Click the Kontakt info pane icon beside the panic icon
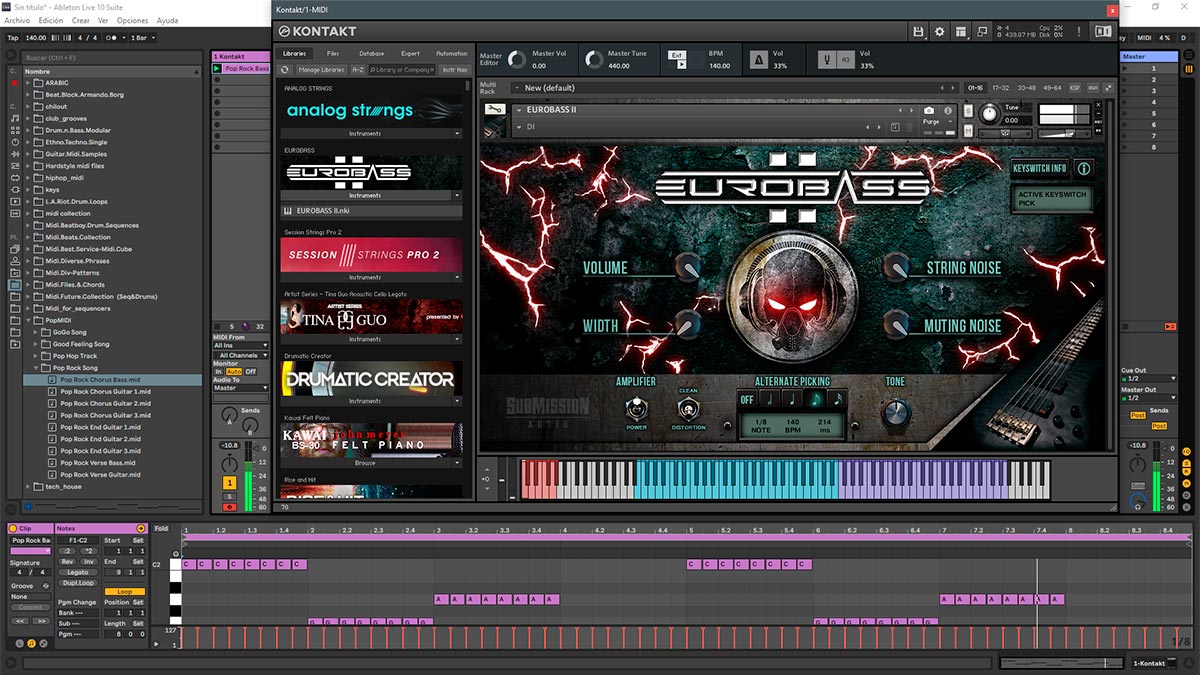The width and height of the screenshot is (1200, 675). click(x=1103, y=32)
